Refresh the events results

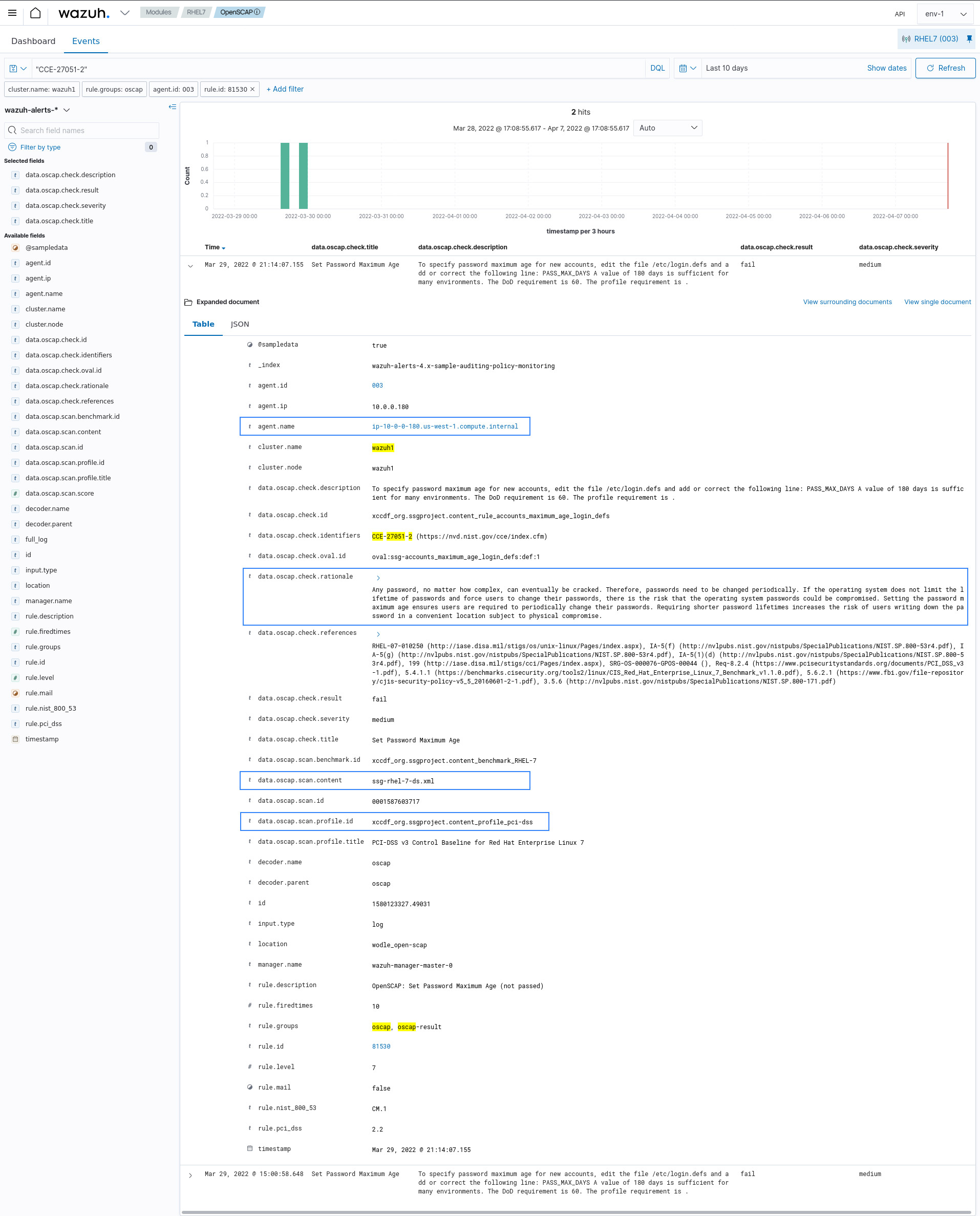click(x=945, y=68)
